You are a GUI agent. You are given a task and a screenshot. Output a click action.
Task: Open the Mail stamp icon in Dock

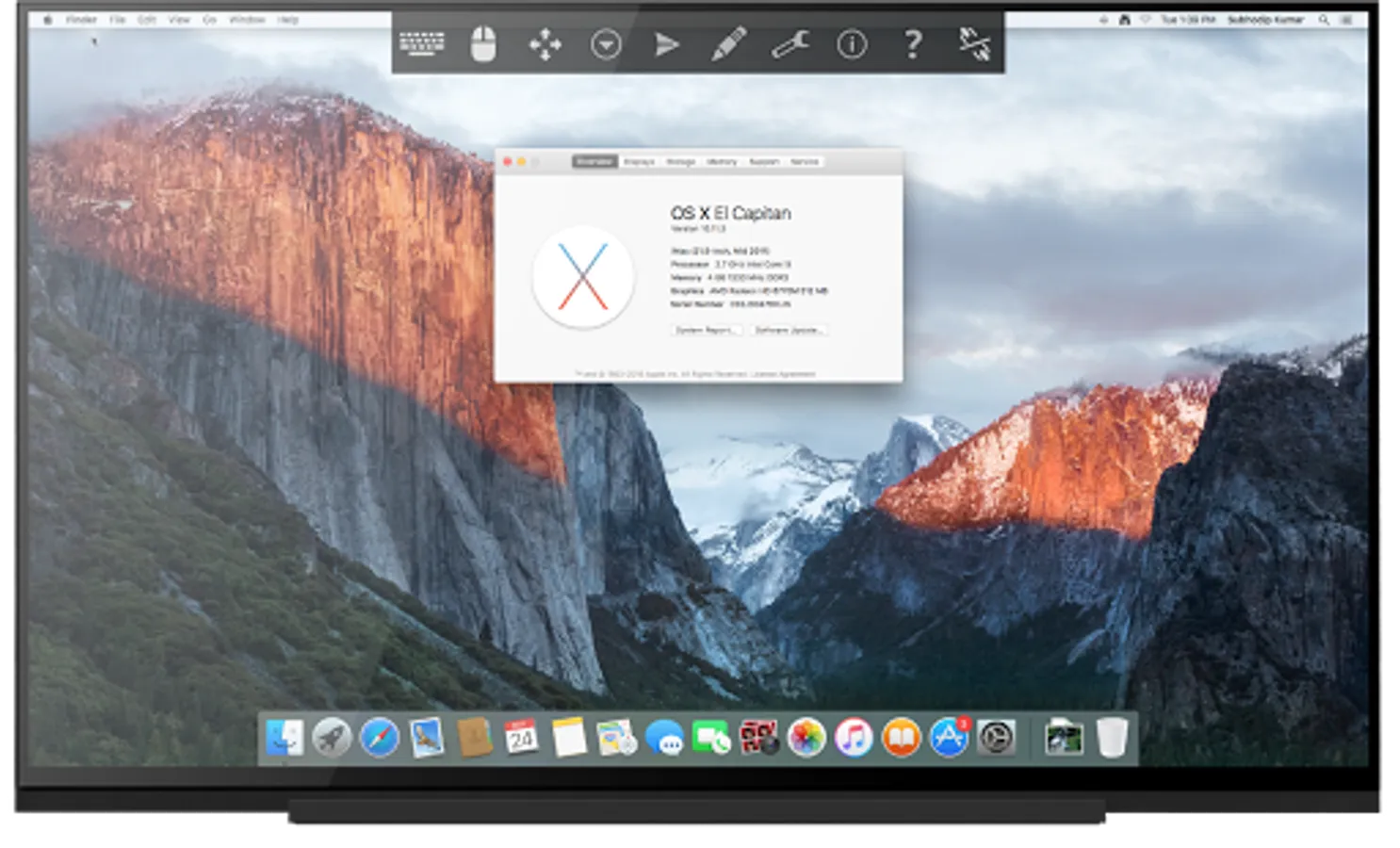click(x=427, y=738)
